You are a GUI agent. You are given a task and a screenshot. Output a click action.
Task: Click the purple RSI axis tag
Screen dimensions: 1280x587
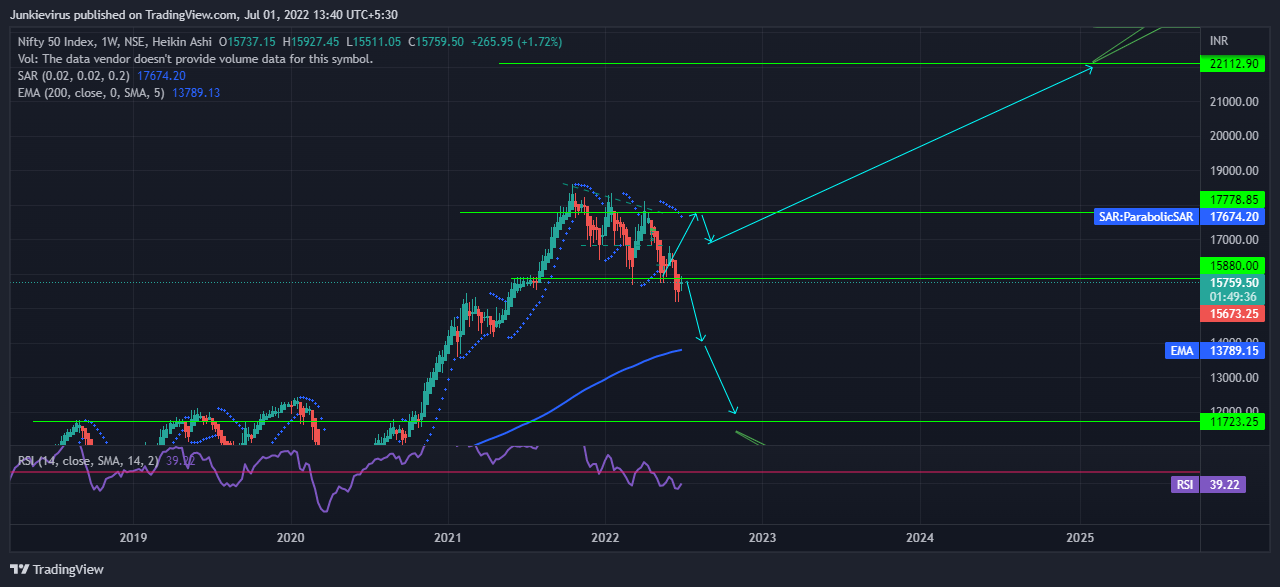point(1183,484)
